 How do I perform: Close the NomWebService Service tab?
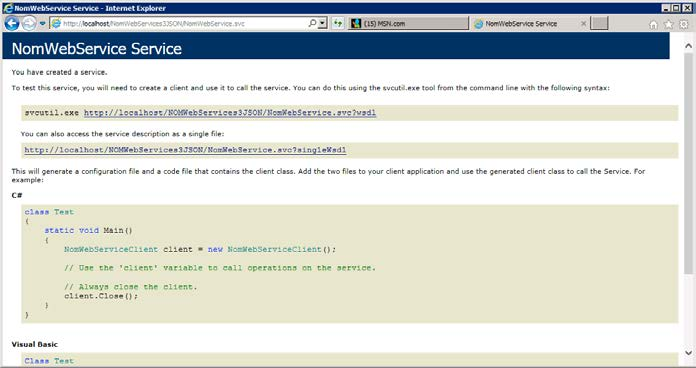584,24
